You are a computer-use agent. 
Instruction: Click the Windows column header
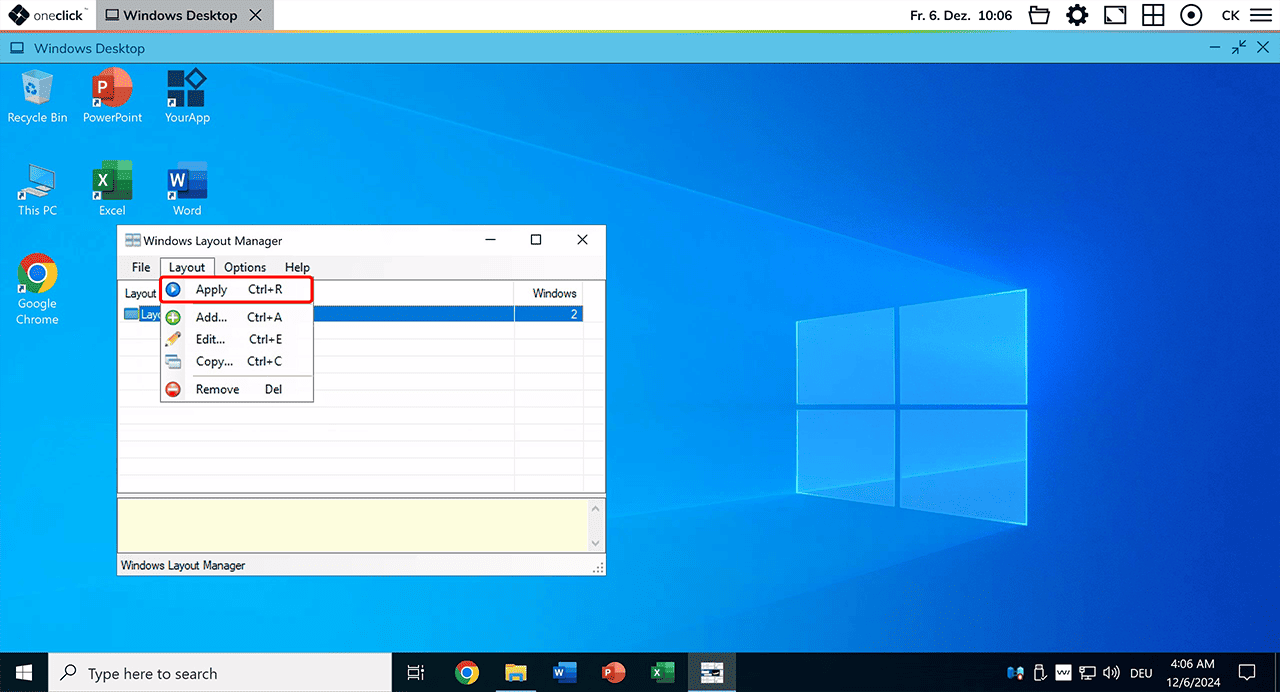(554, 293)
